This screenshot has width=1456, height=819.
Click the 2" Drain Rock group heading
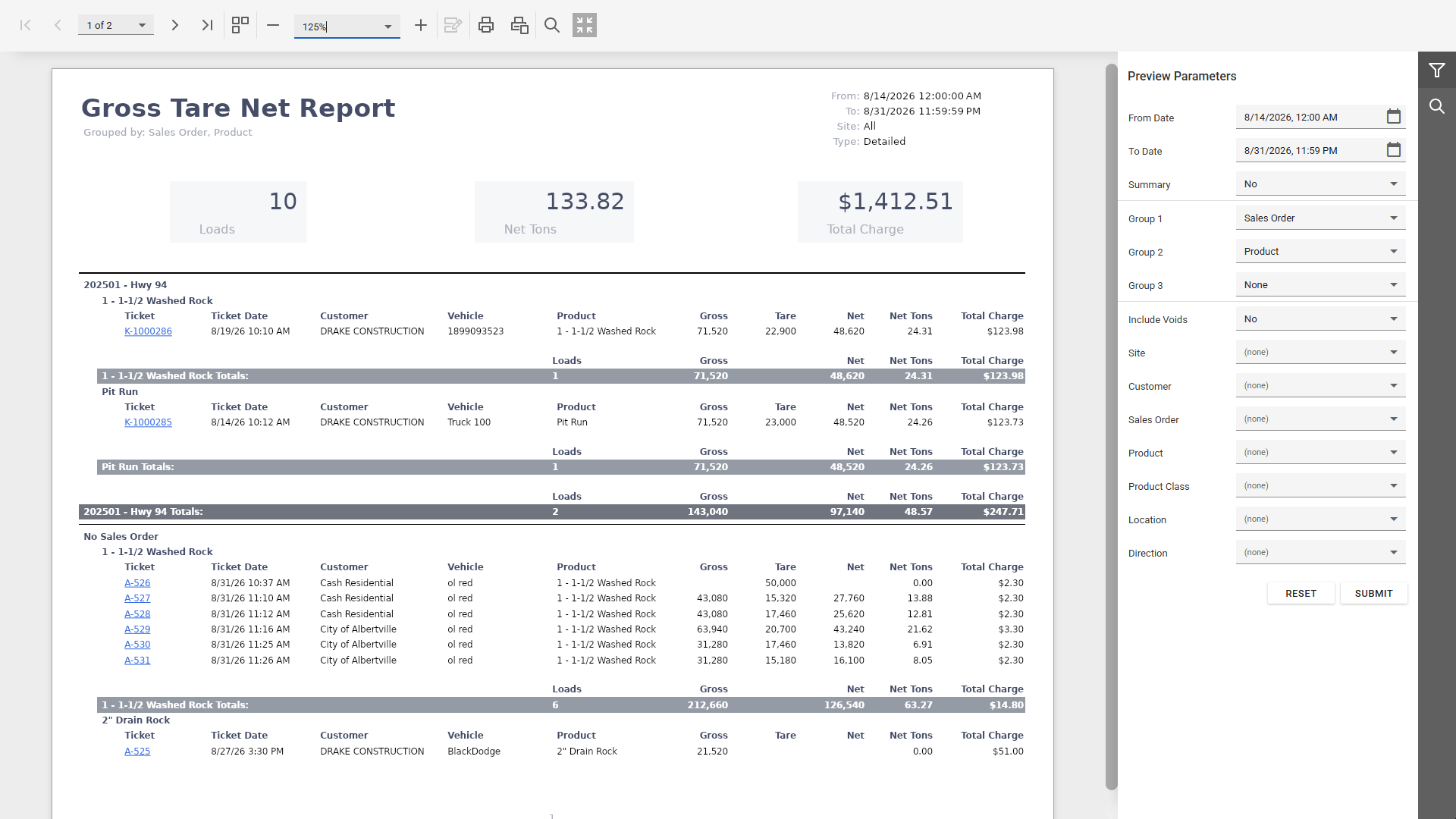pyautogui.click(x=136, y=720)
